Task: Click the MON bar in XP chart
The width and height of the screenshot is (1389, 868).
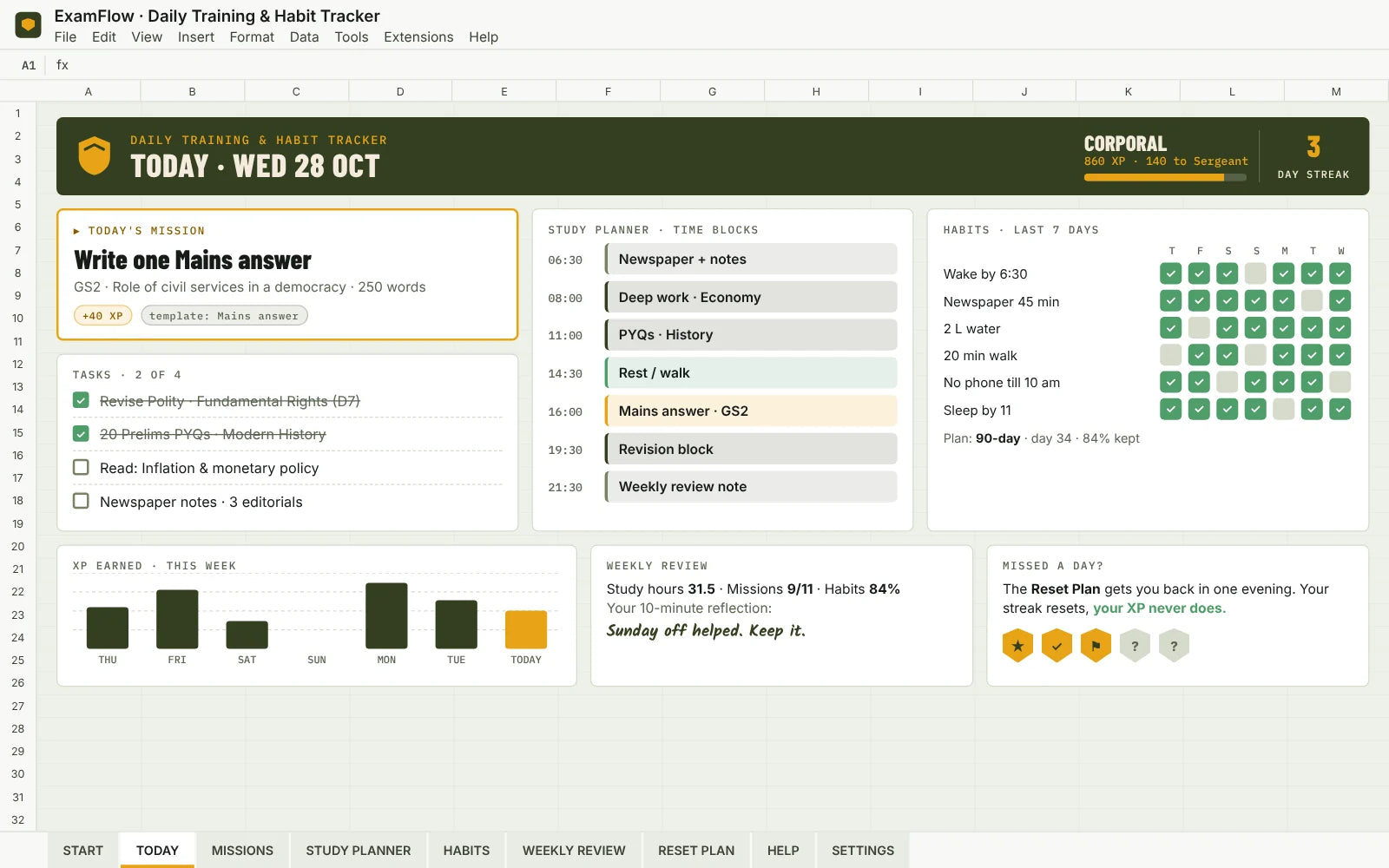Action: tap(386, 615)
